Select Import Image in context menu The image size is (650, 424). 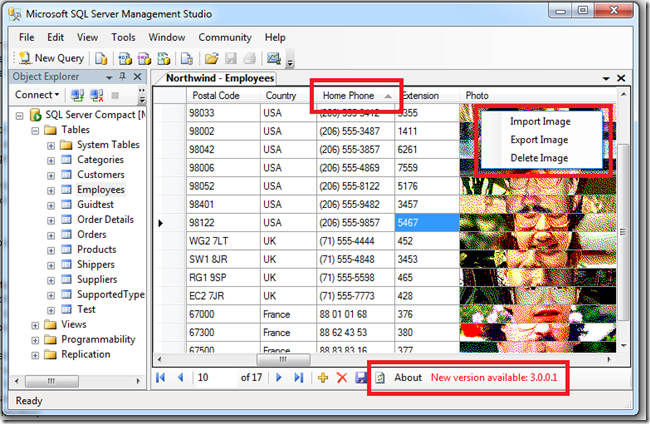tap(539, 122)
